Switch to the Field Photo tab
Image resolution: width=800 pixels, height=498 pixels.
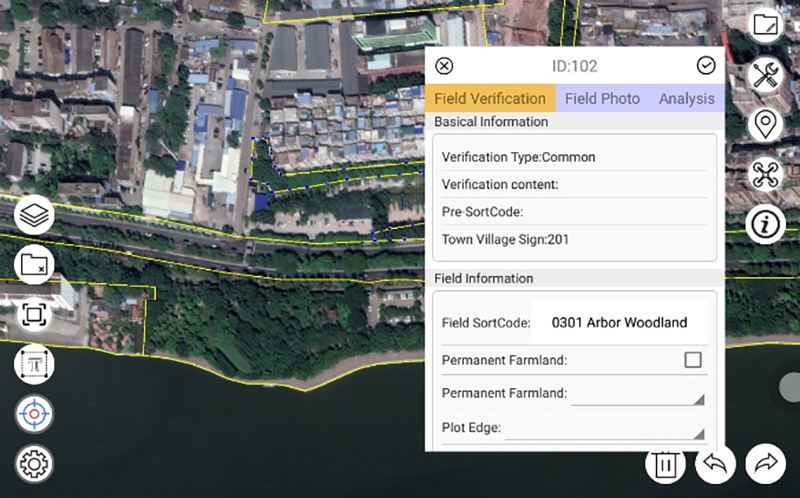coord(602,98)
